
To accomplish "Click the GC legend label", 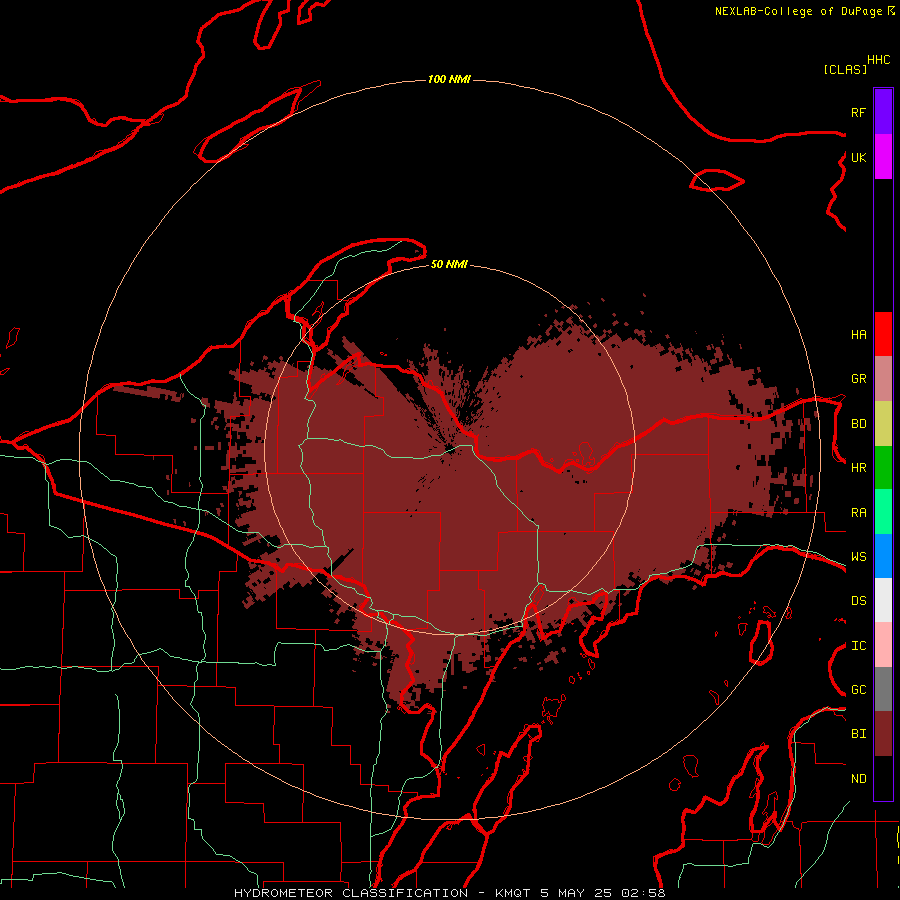I will (x=858, y=689).
